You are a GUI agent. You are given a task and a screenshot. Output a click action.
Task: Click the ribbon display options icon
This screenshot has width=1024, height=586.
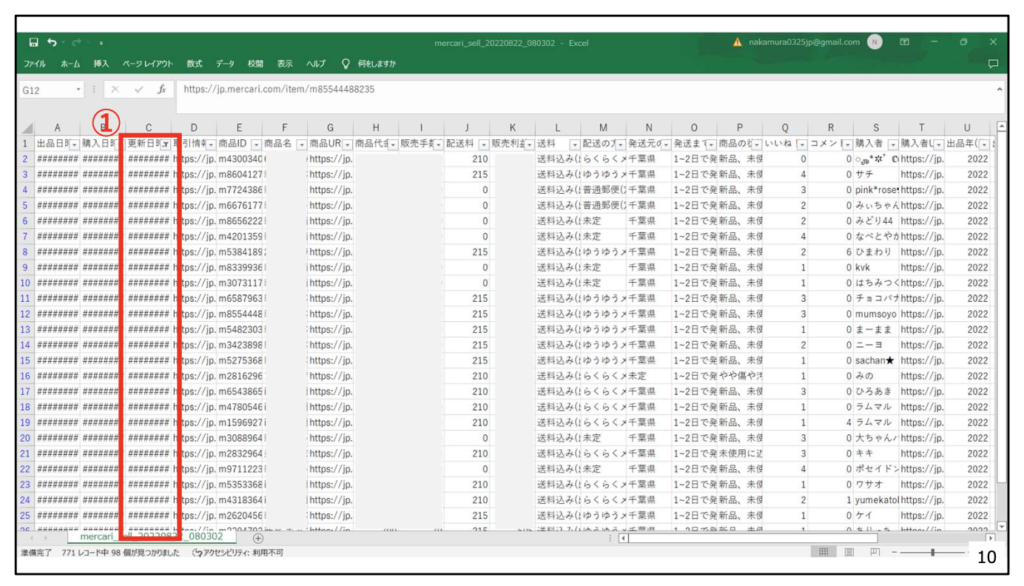[905, 43]
